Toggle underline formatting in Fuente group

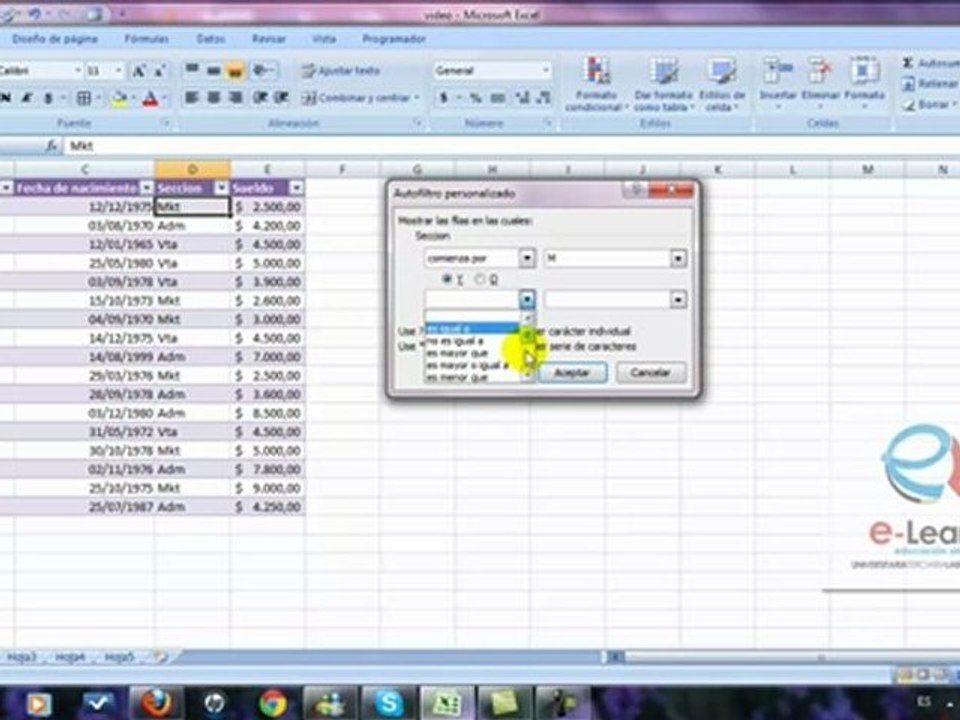pyautogui.click(x=48, y=98)
